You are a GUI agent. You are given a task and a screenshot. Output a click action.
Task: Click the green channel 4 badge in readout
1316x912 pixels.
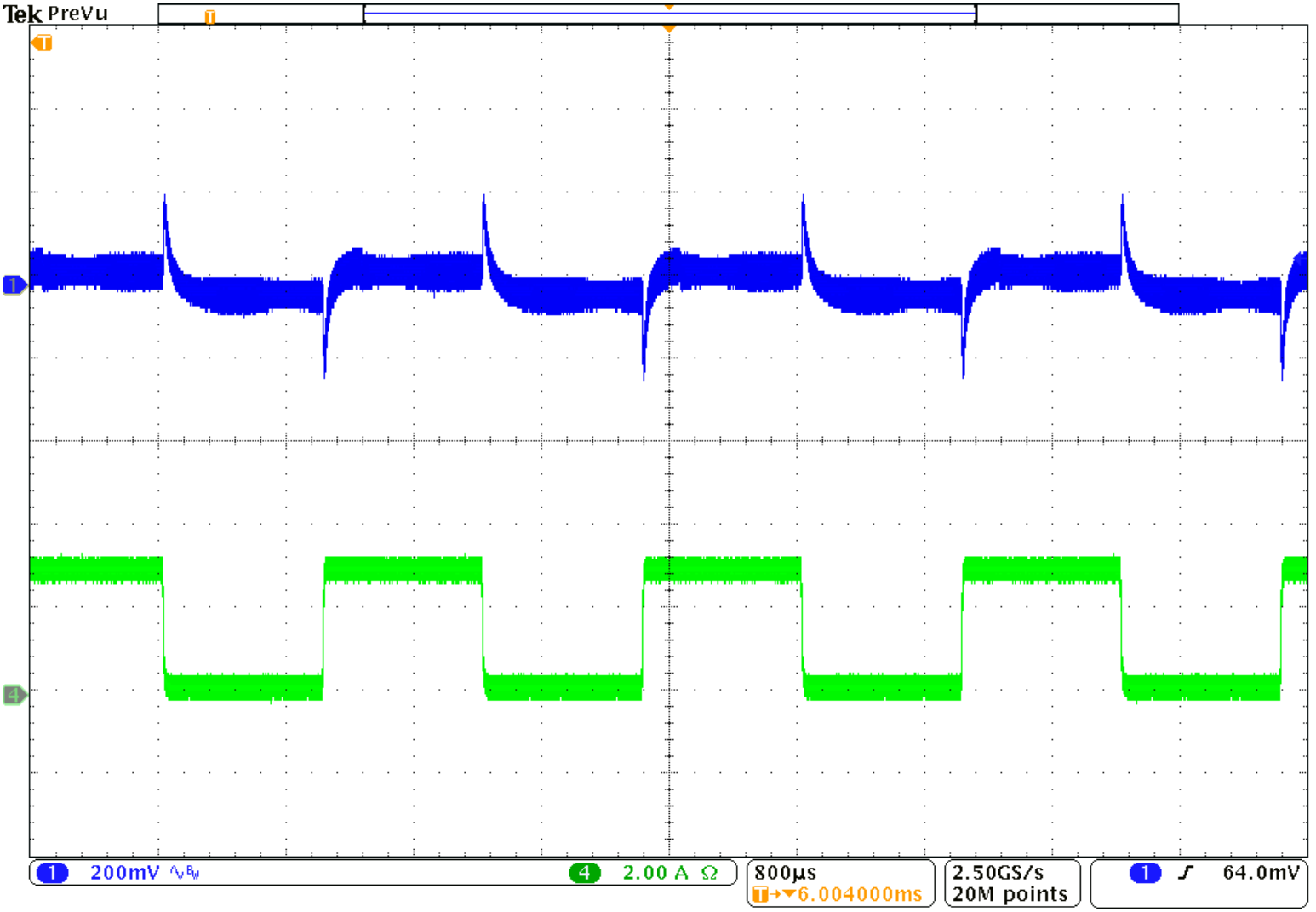(584, 873)
